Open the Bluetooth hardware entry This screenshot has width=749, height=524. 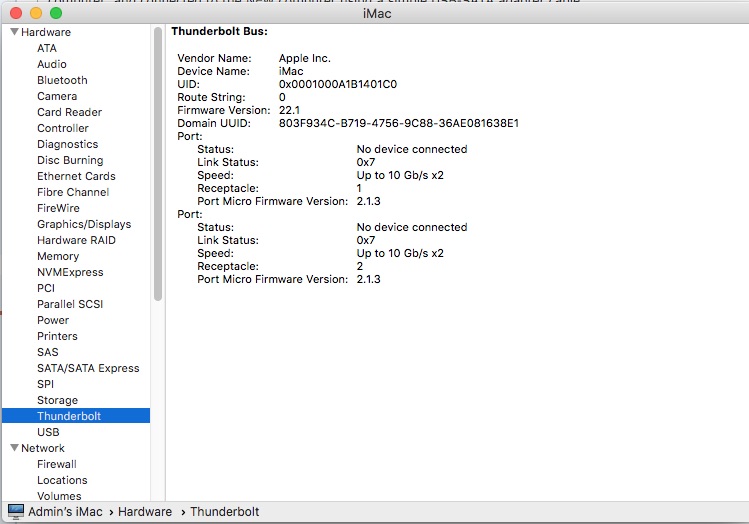point(62,80)
